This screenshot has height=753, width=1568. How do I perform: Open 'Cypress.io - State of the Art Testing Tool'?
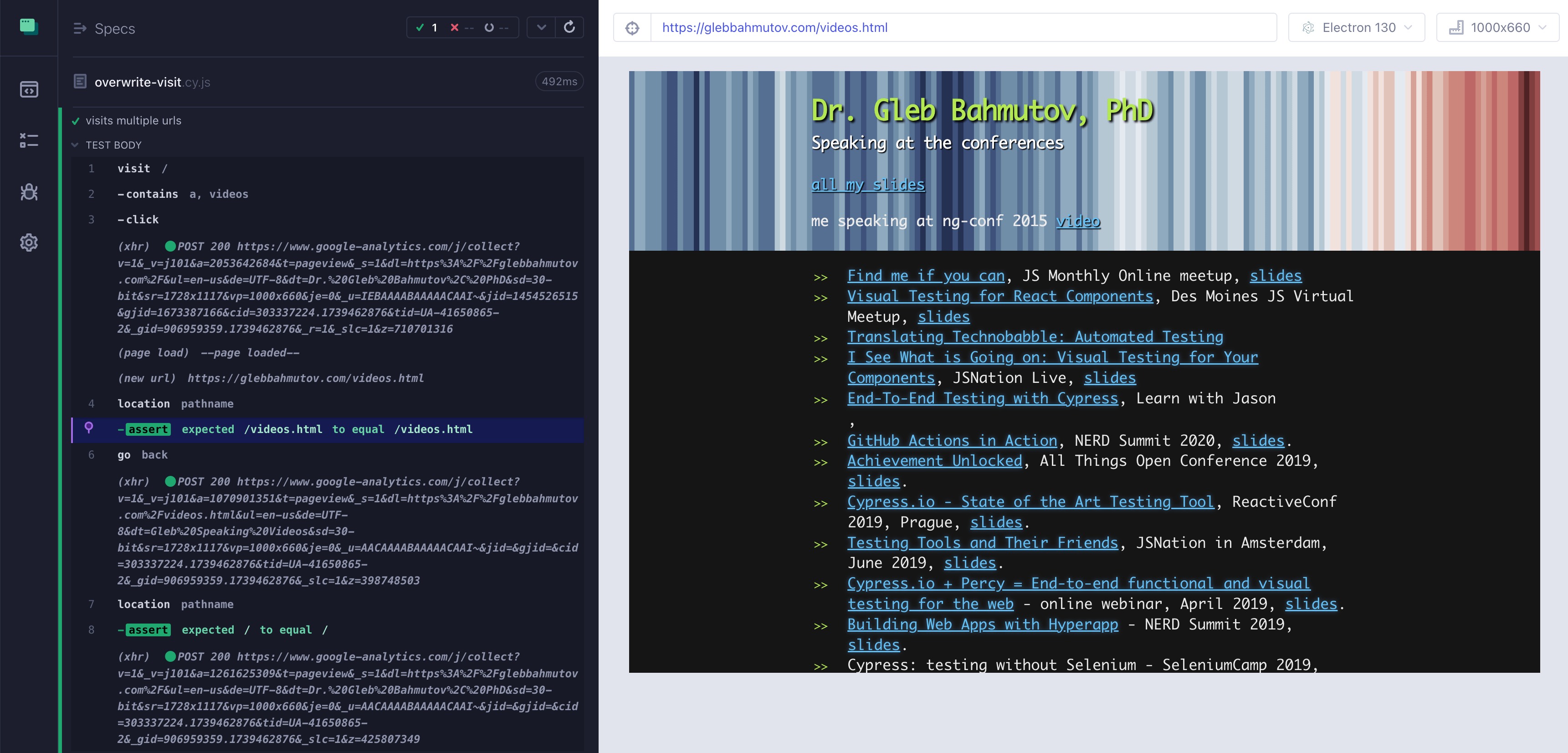pyautogui.click(x=1030, y=502)
